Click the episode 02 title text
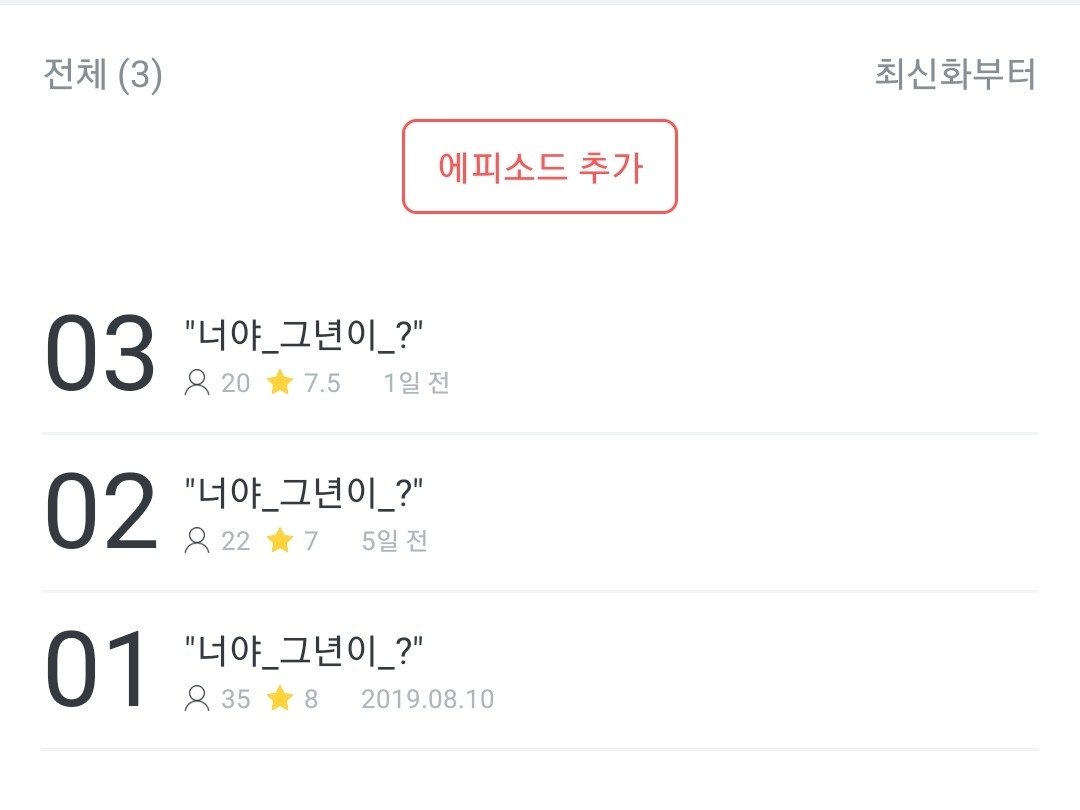 [305, 493]
